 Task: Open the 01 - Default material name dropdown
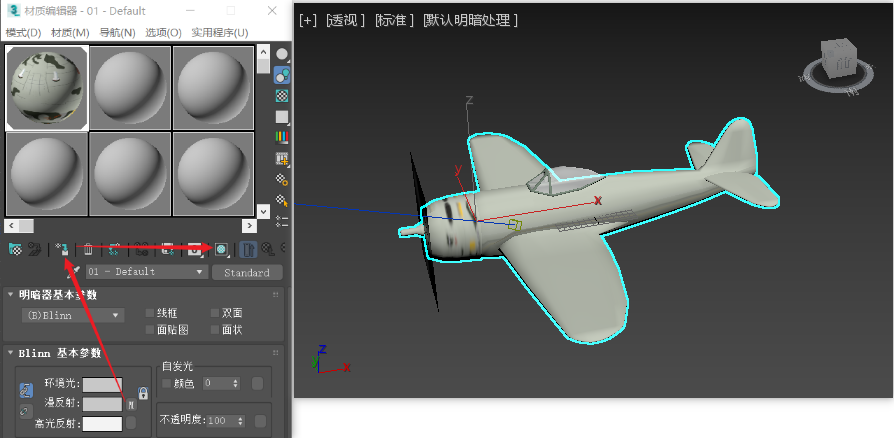(146, 272)
